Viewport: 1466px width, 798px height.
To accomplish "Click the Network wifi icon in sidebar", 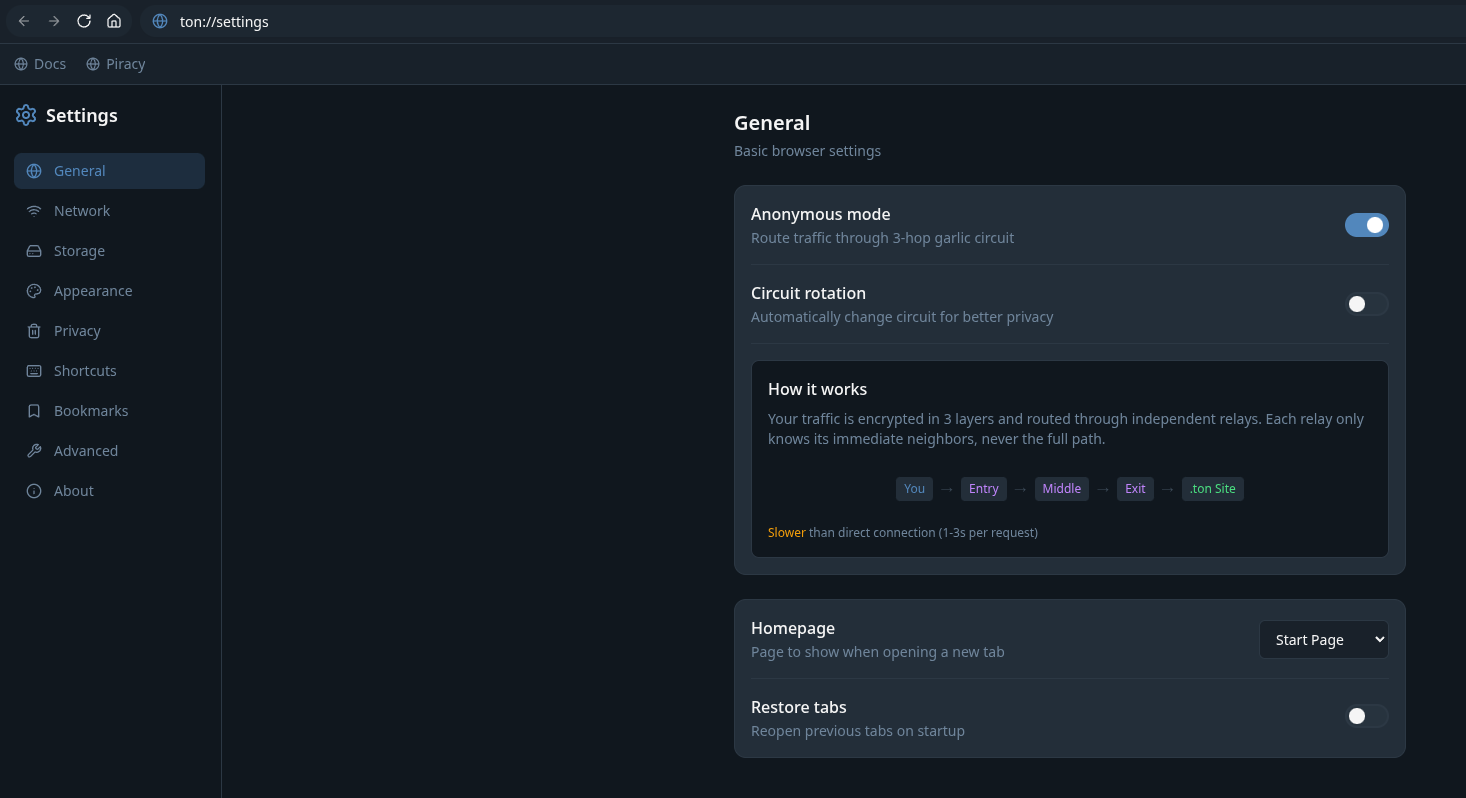I will click(x=34, y=211).
